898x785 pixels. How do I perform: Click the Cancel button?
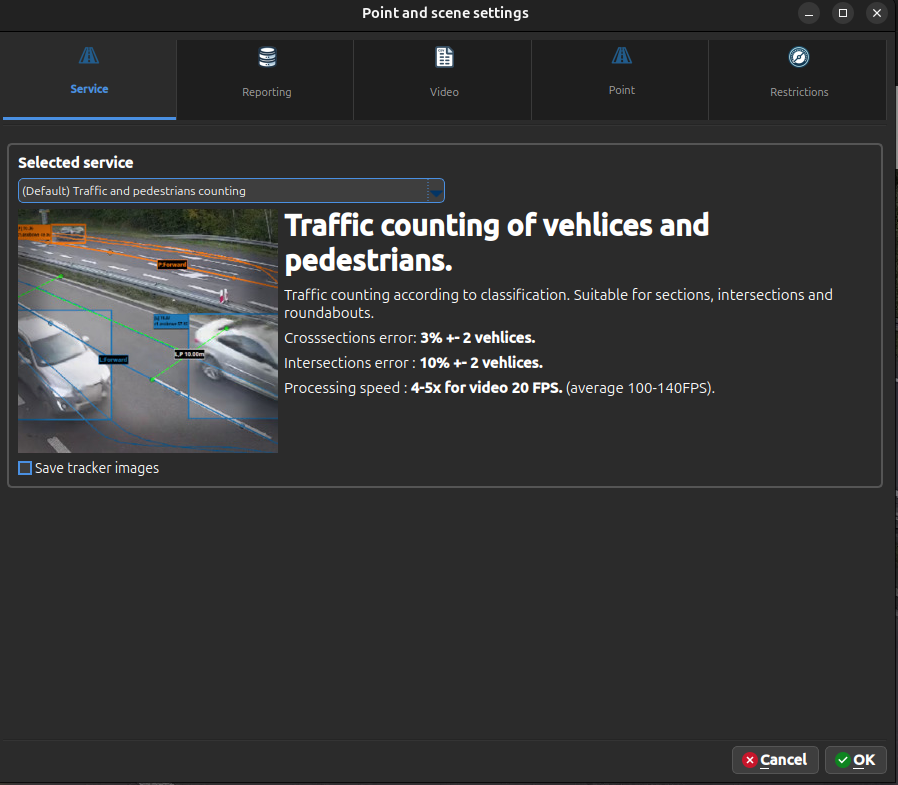pyautogui.click(x=775, y=760)
